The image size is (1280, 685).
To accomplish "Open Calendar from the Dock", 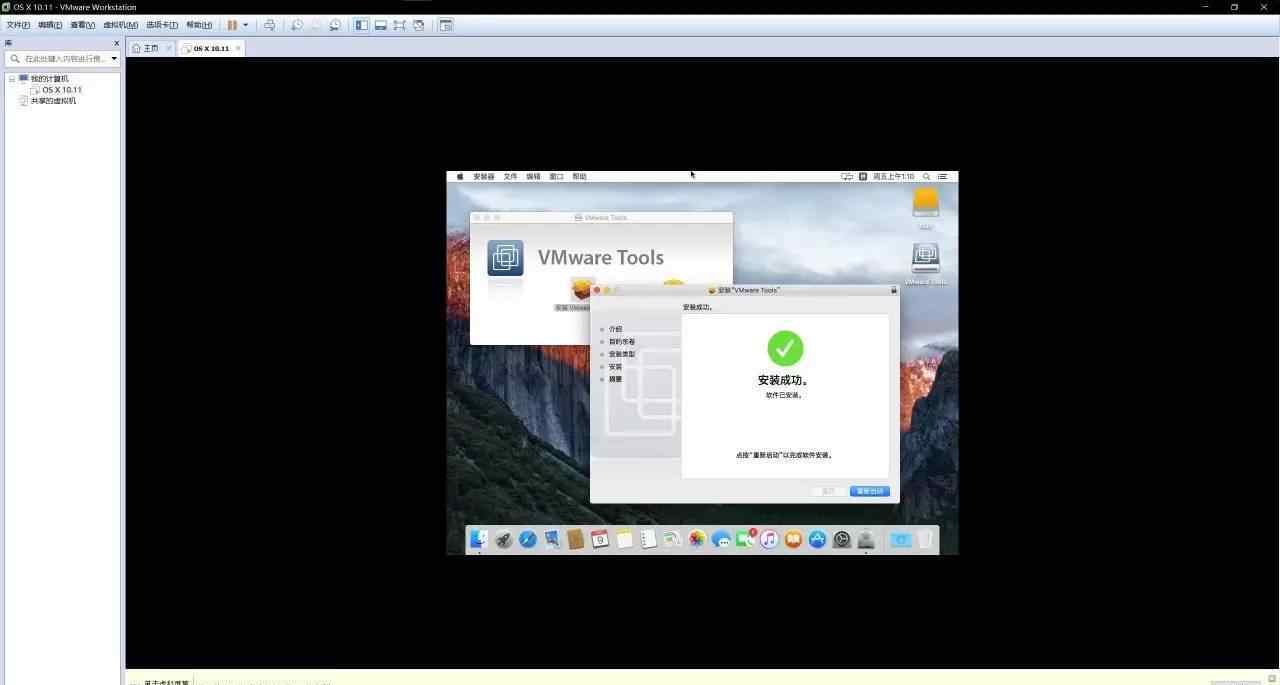I will point(600,539).
